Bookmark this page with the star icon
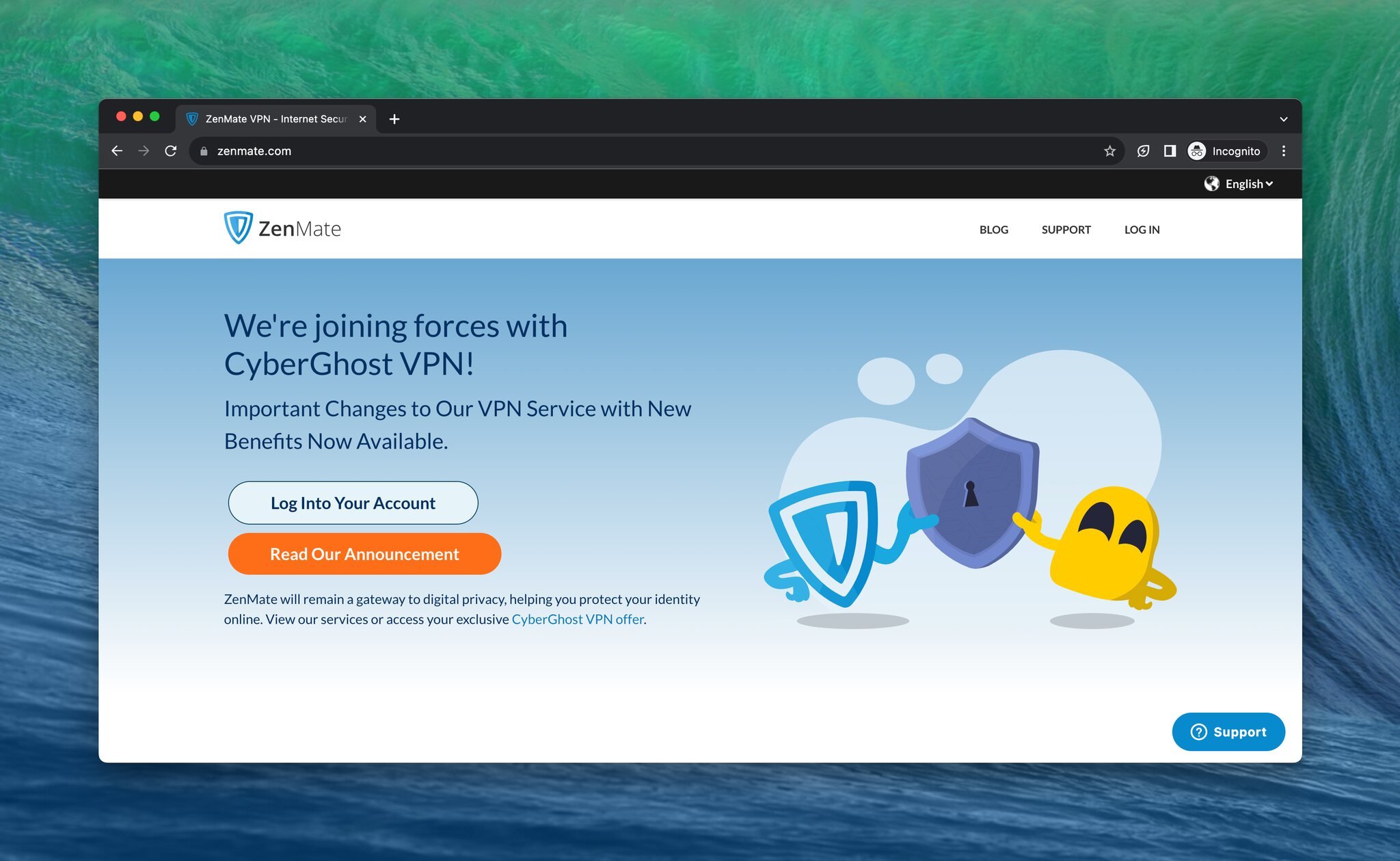Screen dimensions: 1400x861 click(1109, 151)
